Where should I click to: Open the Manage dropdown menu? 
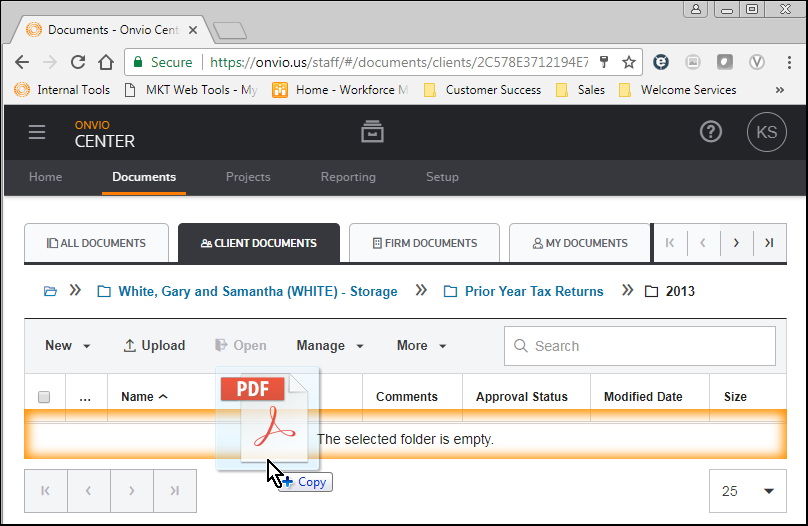[330, 346]
